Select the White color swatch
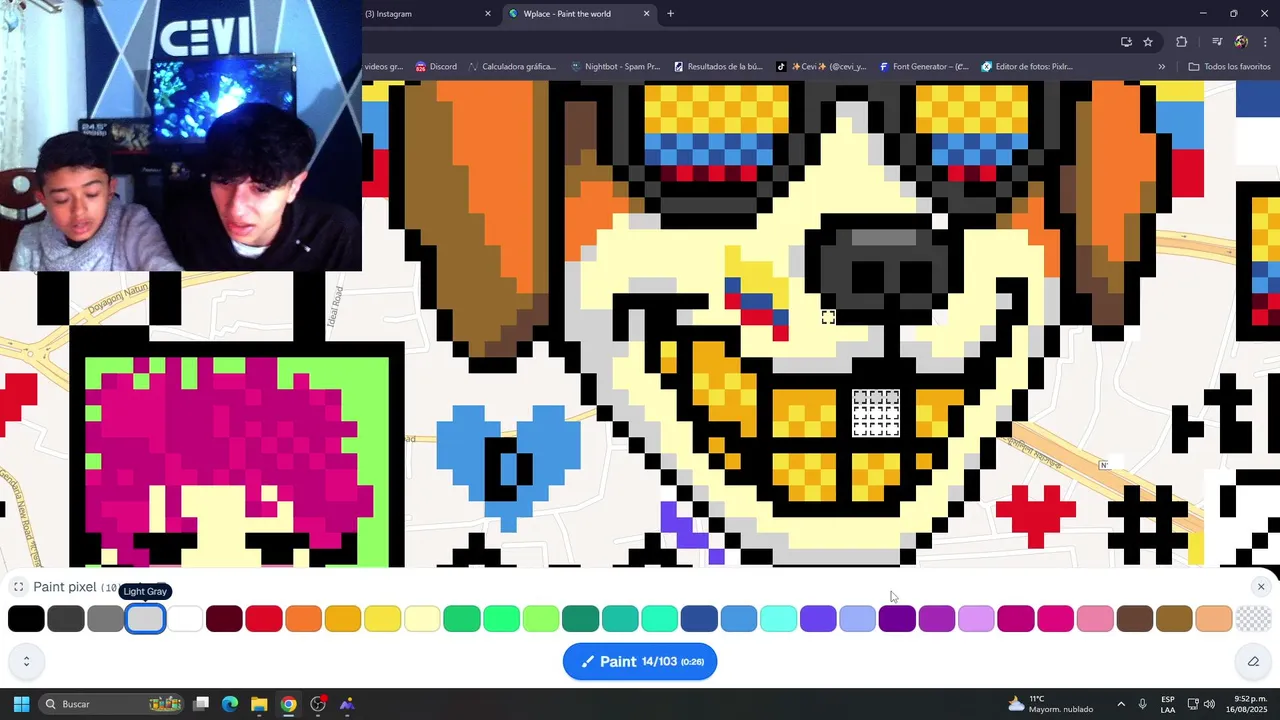This screenshot has width=1280, height=720. coord(185,619)
